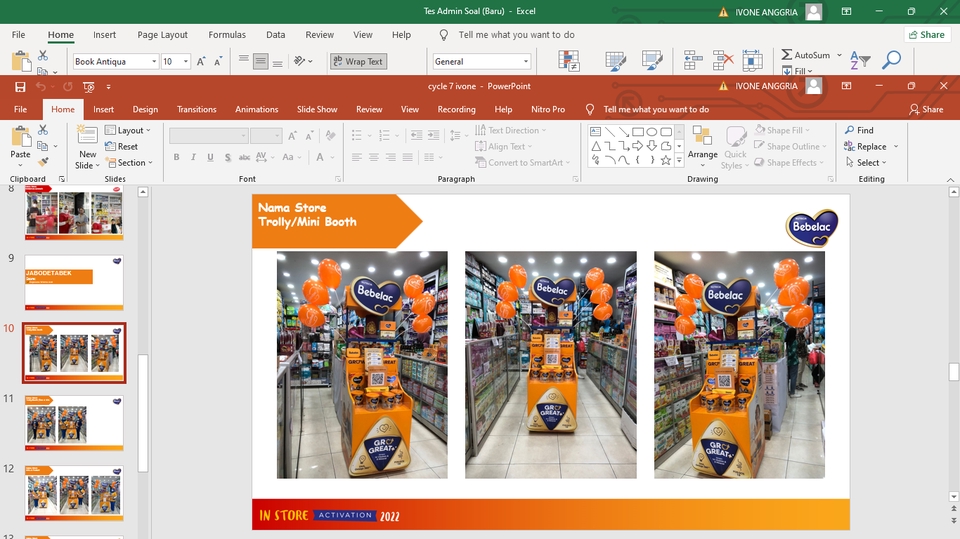
Task: Toggle Align Right in PowerPoint
Action: (391, 157)
